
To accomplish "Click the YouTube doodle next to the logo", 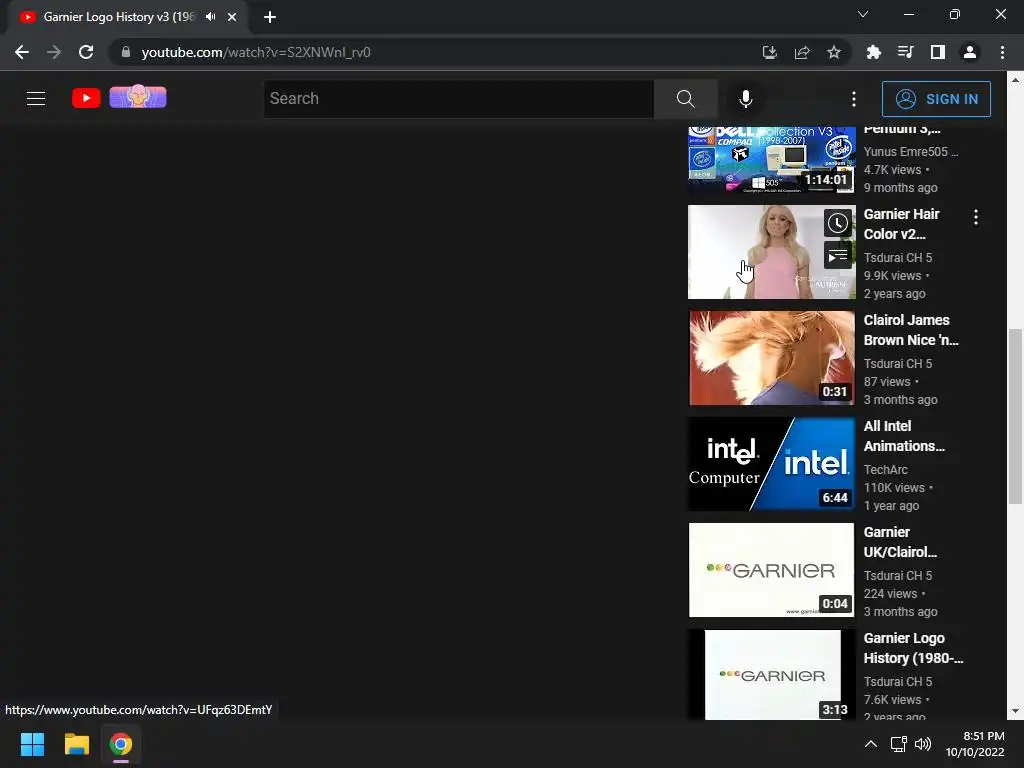I will coord(138,97).
